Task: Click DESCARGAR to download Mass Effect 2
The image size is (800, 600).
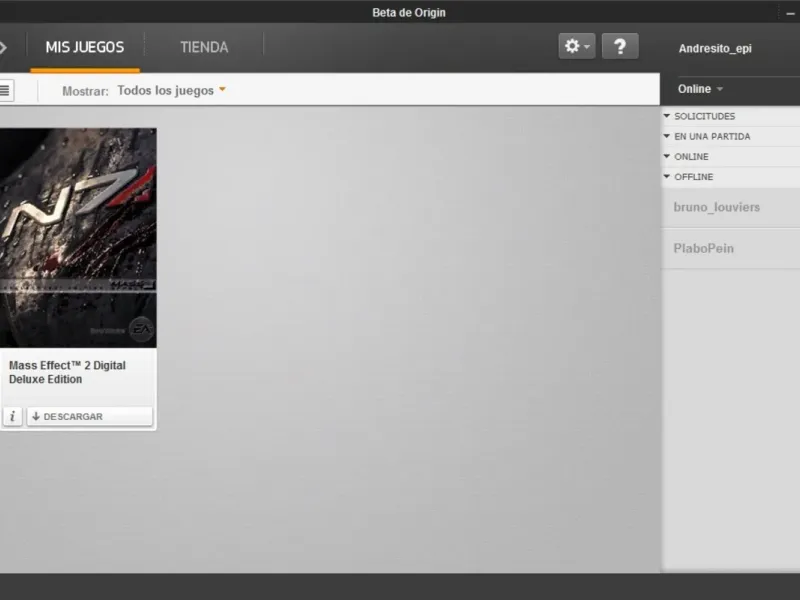Action: pyautogui.click(x=90, y=416)
